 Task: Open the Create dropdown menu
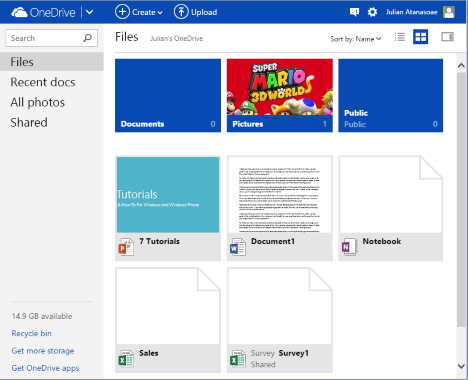[x=139, y=12]
